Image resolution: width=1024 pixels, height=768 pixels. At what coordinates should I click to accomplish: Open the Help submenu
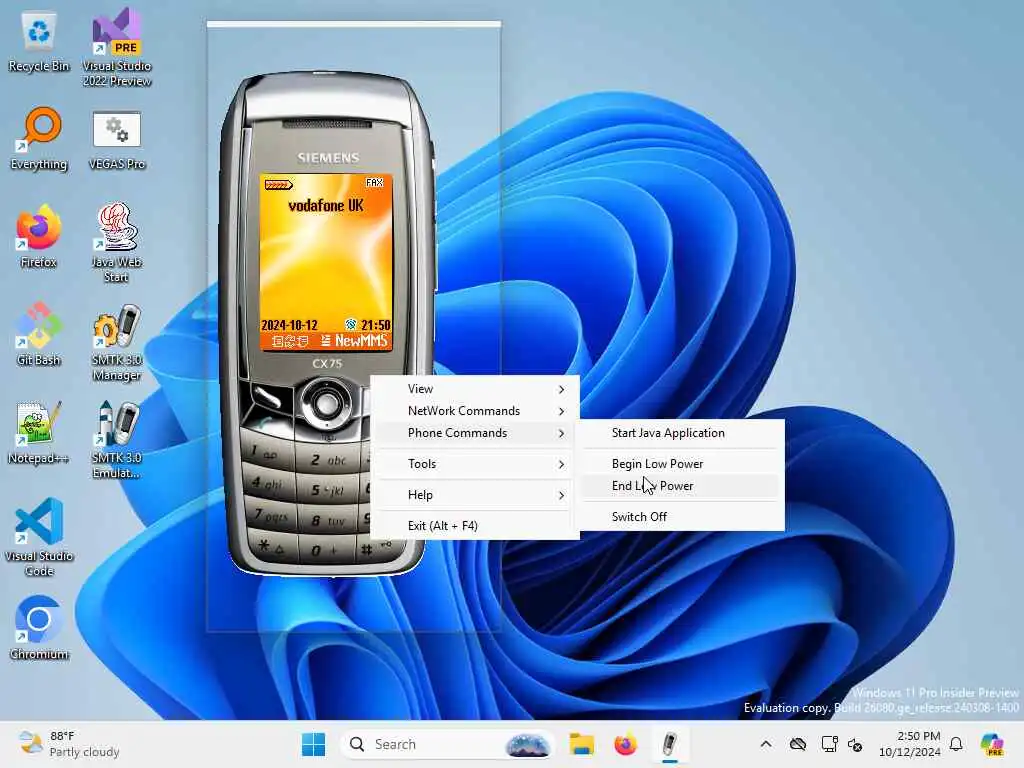[x=474, y=495]
